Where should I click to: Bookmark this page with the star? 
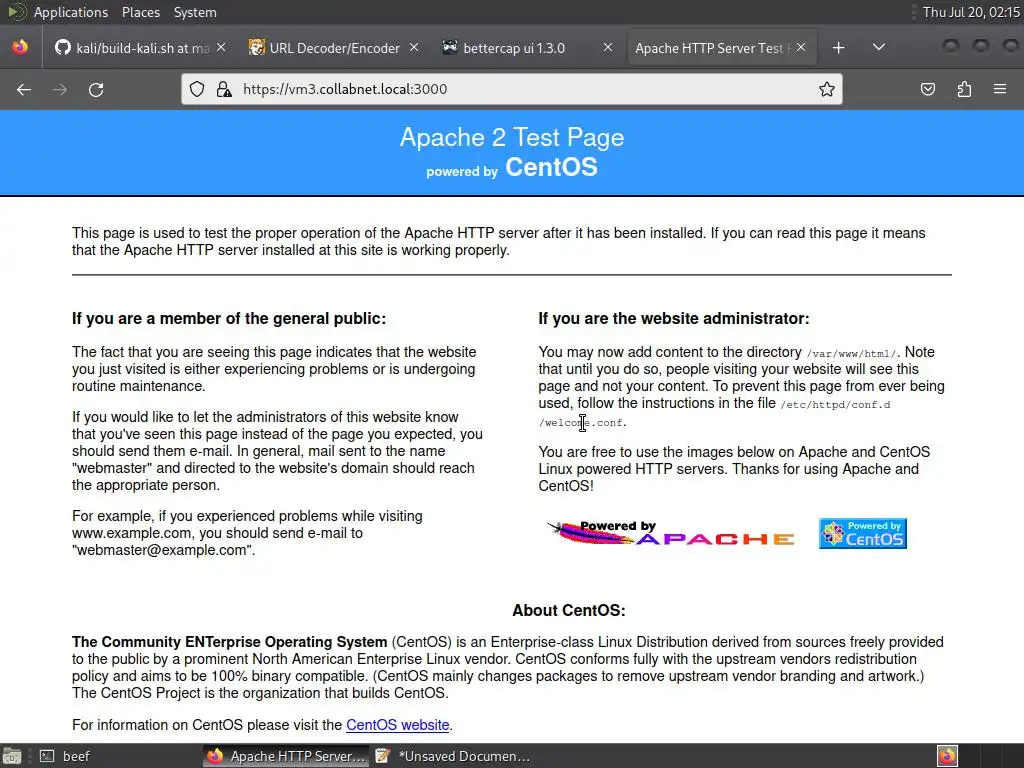827,89
